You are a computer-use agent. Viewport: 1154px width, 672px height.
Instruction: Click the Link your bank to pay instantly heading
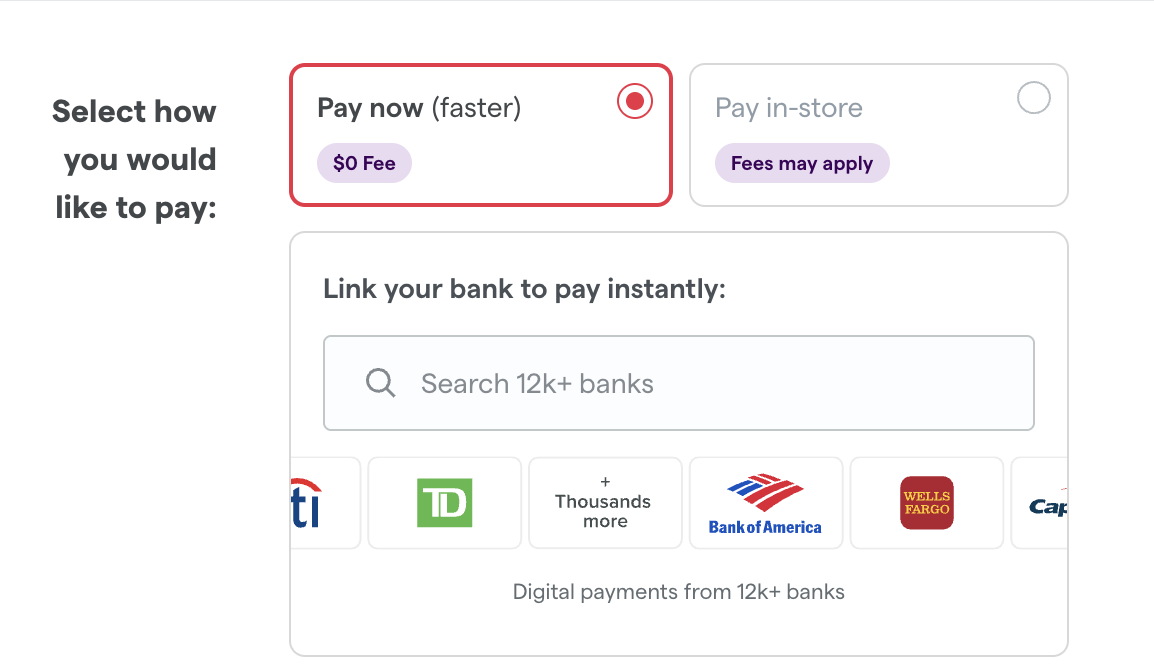coord(525,289)
